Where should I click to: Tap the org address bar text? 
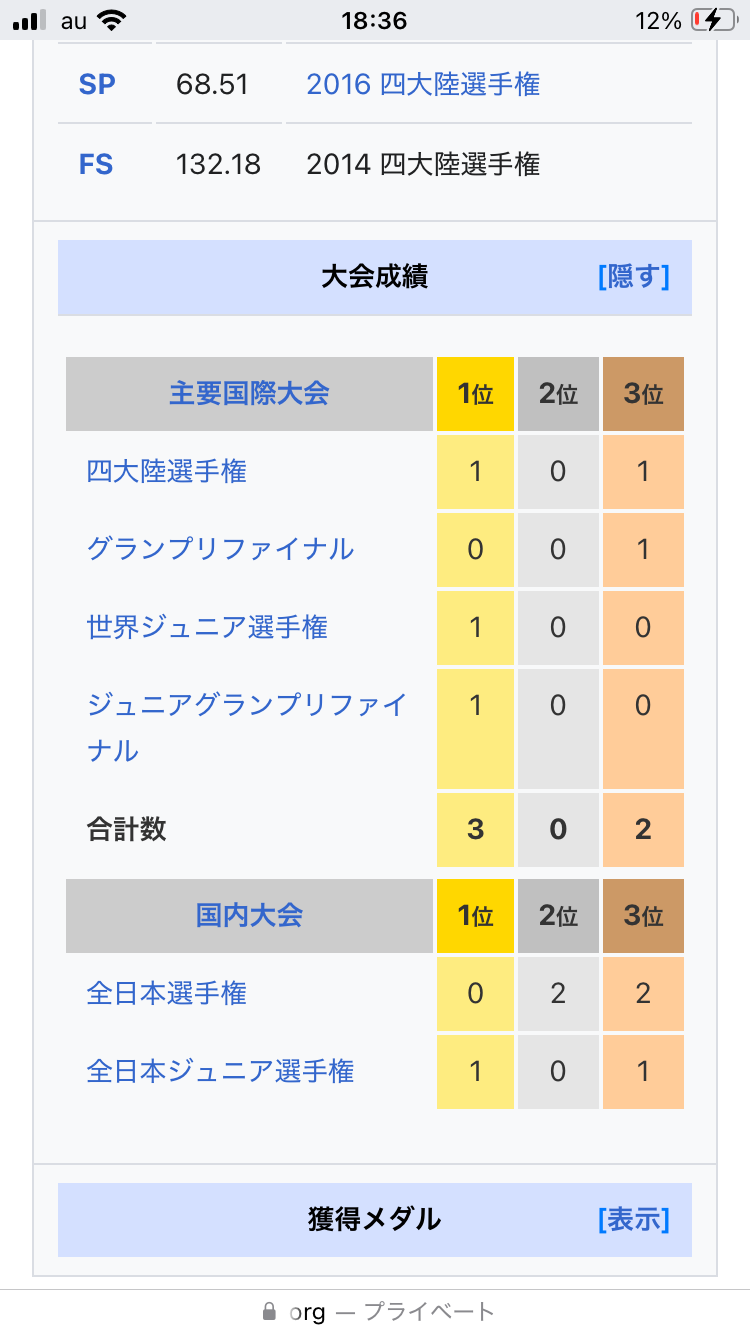307,1311
